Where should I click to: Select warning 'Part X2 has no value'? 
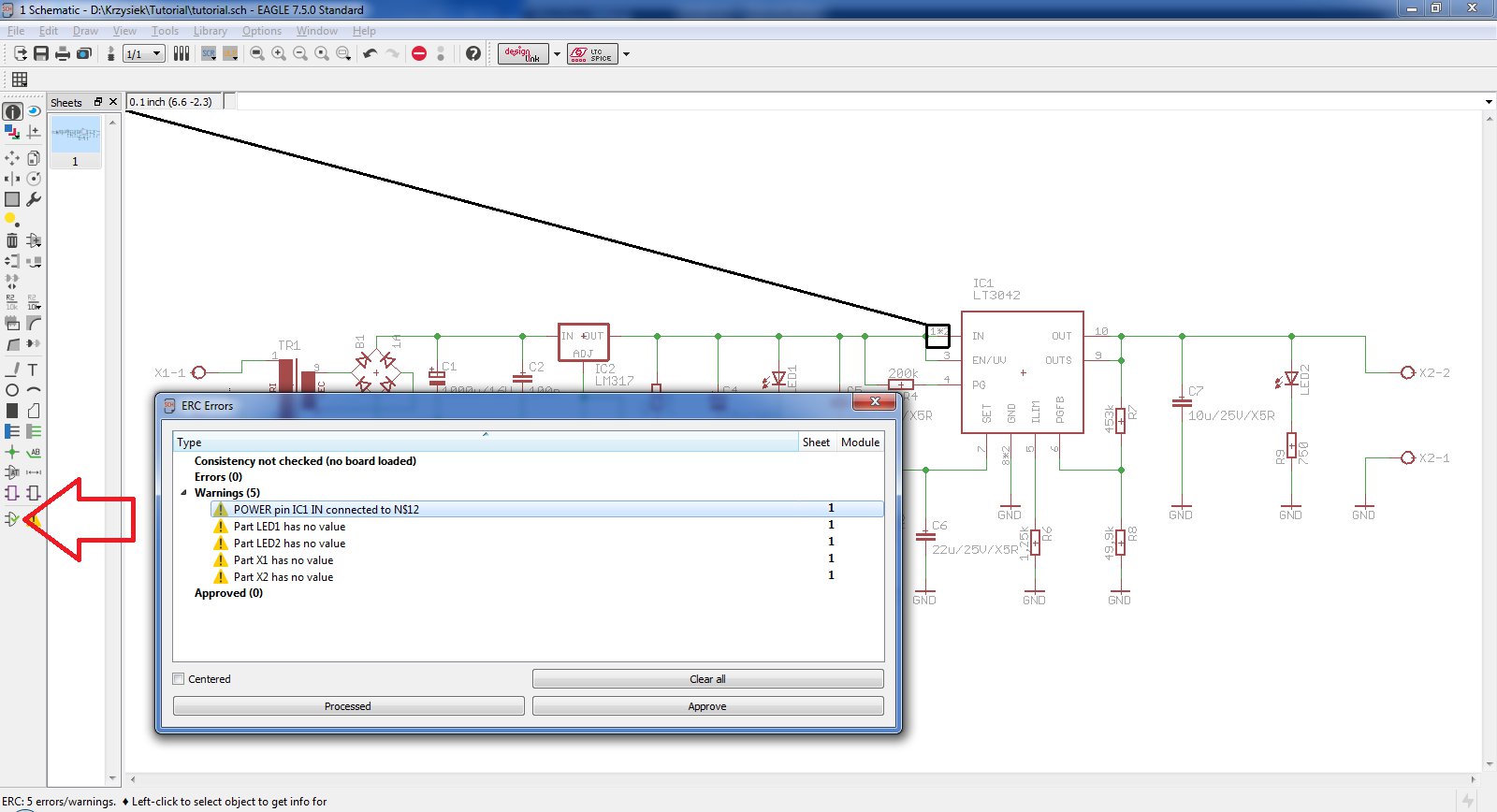pyautogui.click(x=283, y=577)
